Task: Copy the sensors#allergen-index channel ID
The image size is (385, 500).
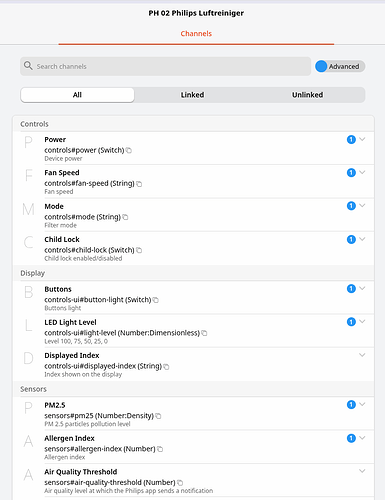Action: 160,449
